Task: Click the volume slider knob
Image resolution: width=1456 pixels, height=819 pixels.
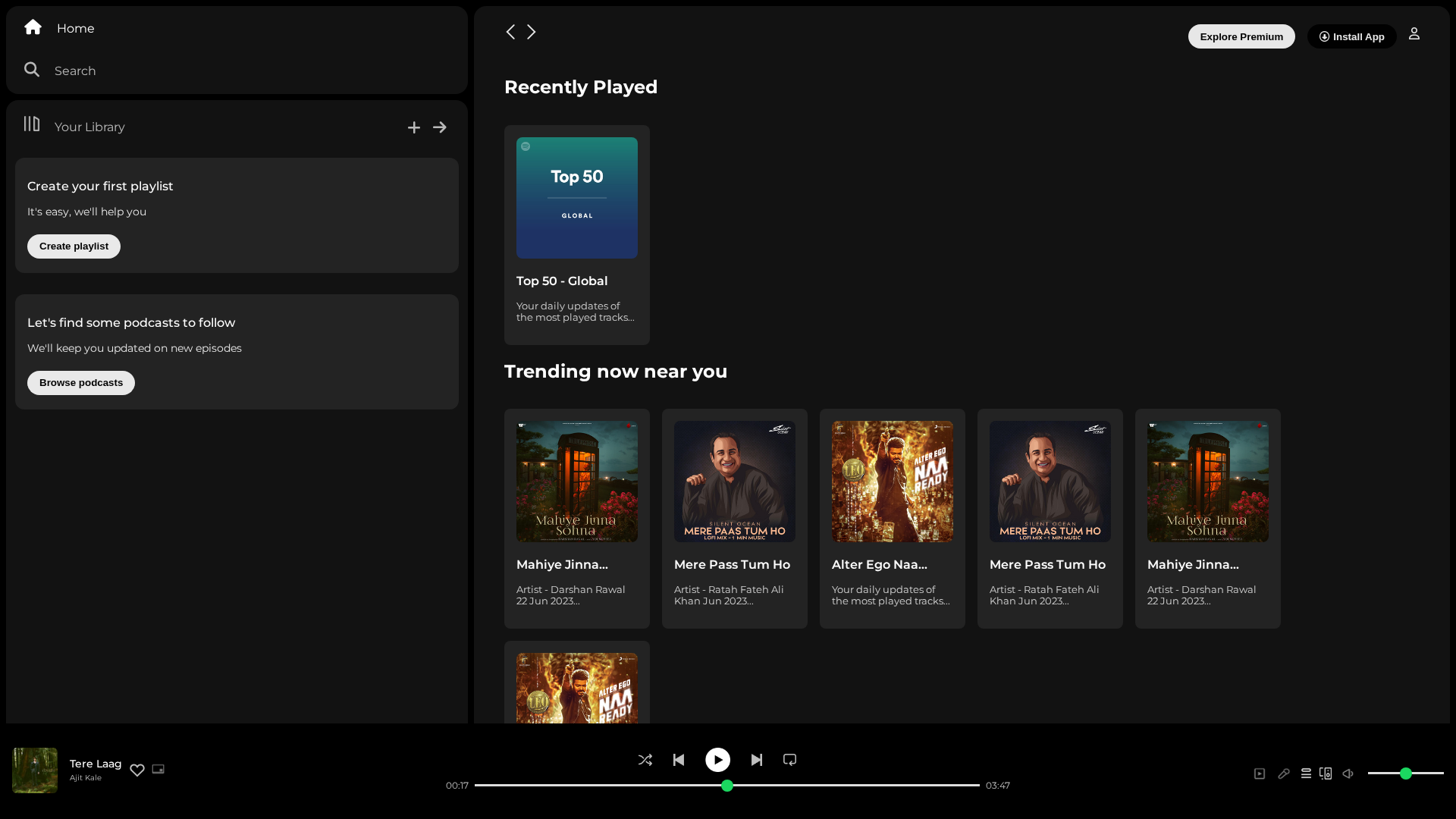Action: pos(1406,773)
